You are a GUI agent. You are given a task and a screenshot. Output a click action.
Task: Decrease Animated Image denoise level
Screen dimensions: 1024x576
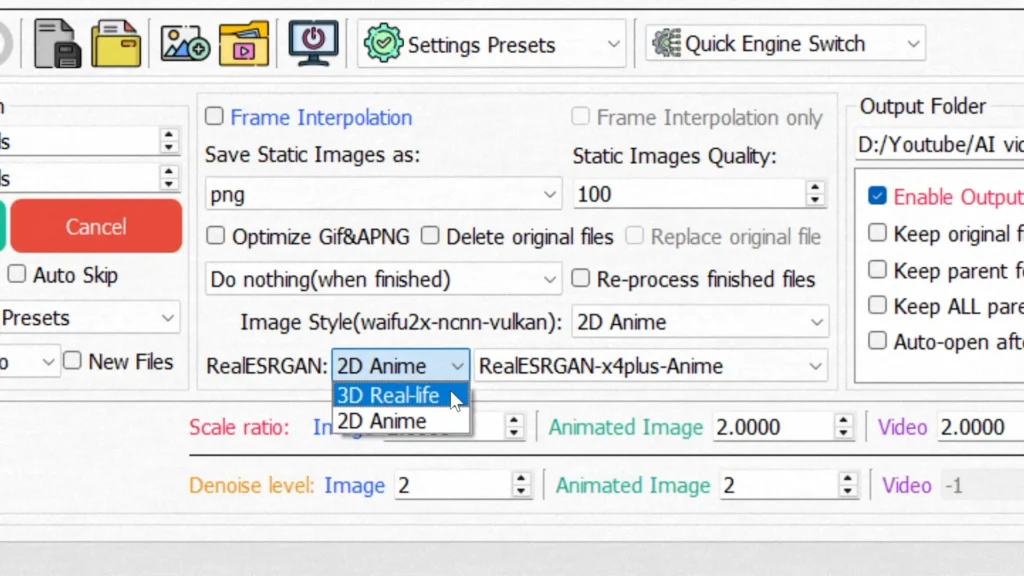pos(847,492)
